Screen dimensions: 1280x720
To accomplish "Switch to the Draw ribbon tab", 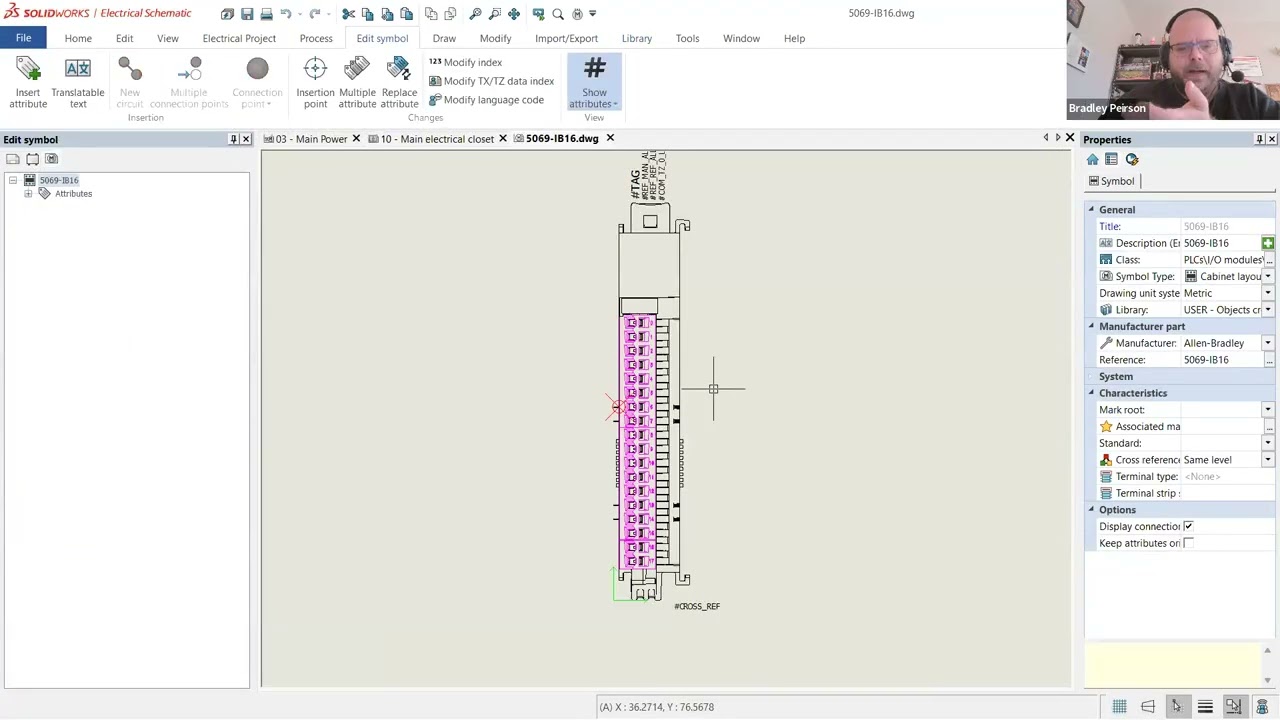I will (x=444, y=38).
